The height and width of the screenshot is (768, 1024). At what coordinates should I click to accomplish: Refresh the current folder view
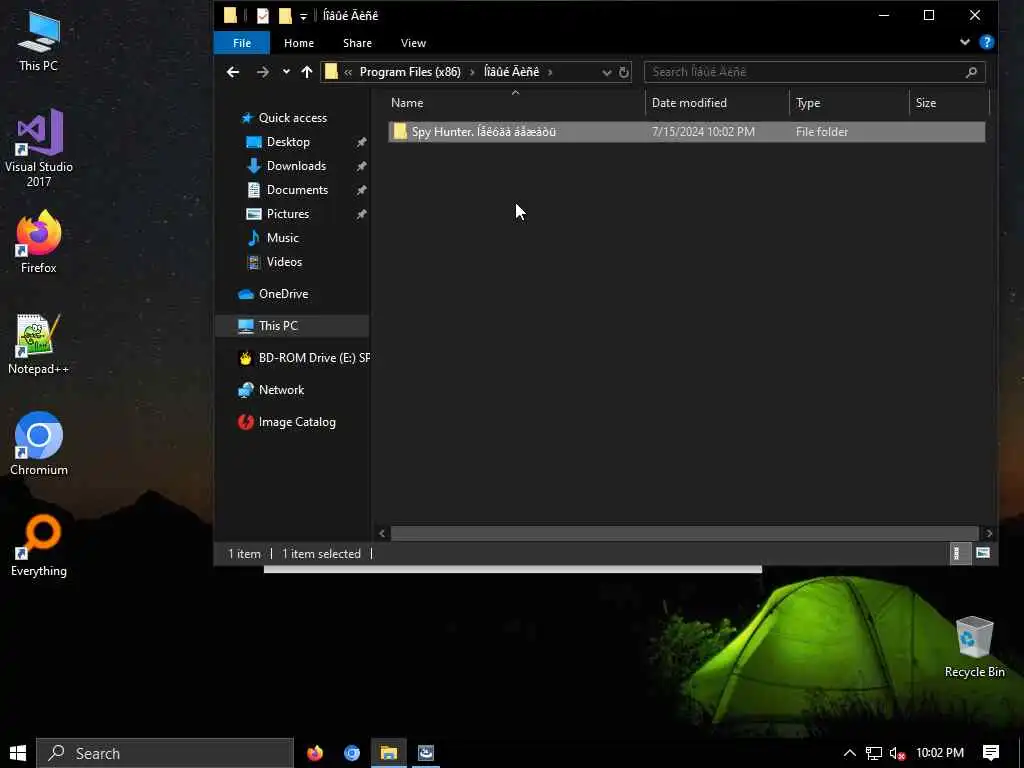(624, 72)
